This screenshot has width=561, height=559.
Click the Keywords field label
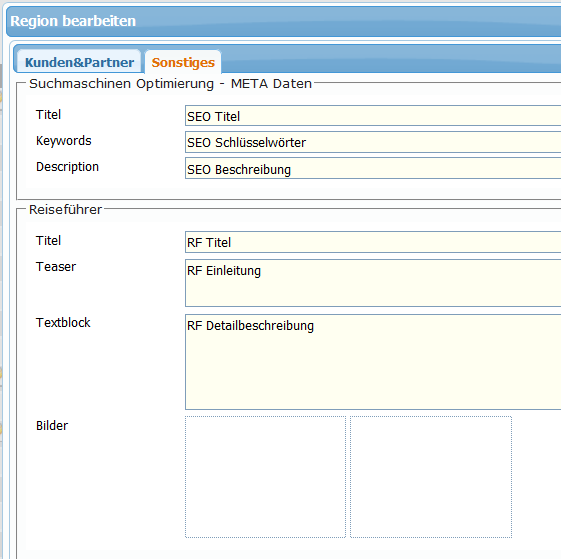point(64,141)
